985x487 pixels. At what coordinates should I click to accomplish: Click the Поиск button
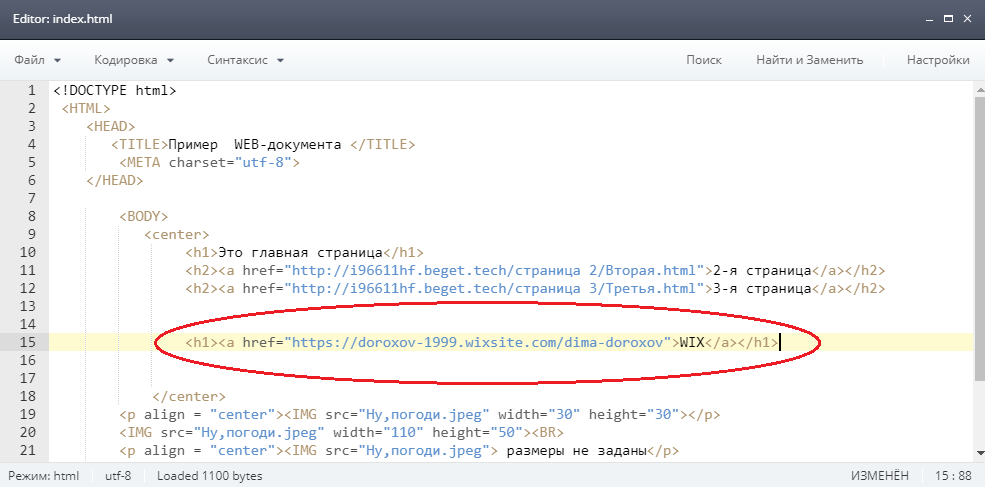tap(704, 60)
